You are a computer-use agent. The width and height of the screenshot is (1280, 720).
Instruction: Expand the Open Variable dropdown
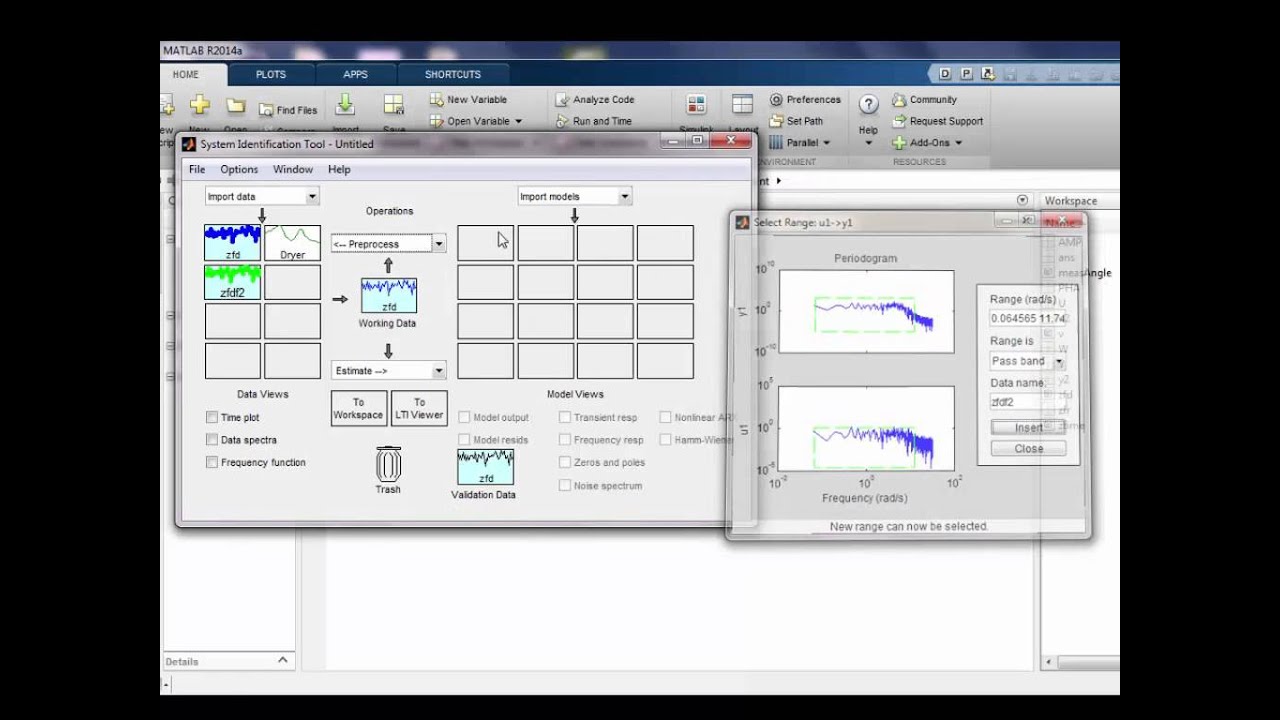[518, 121]
